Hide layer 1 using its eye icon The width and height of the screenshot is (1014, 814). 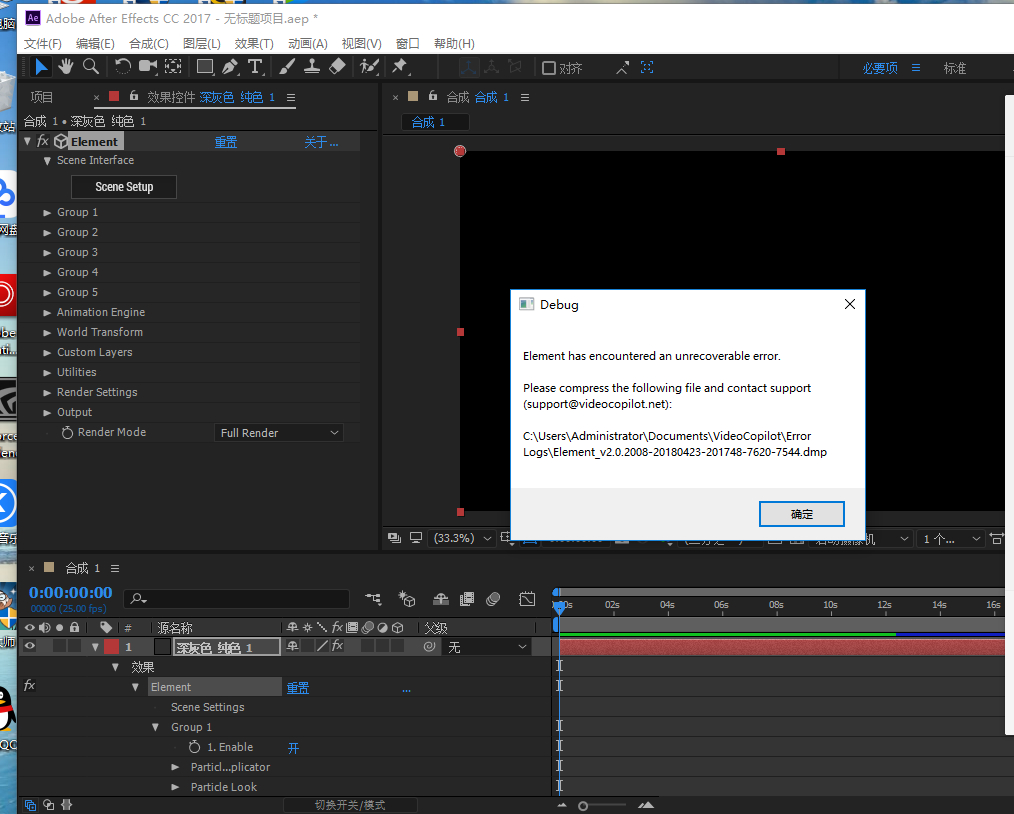tap(29, 647)
